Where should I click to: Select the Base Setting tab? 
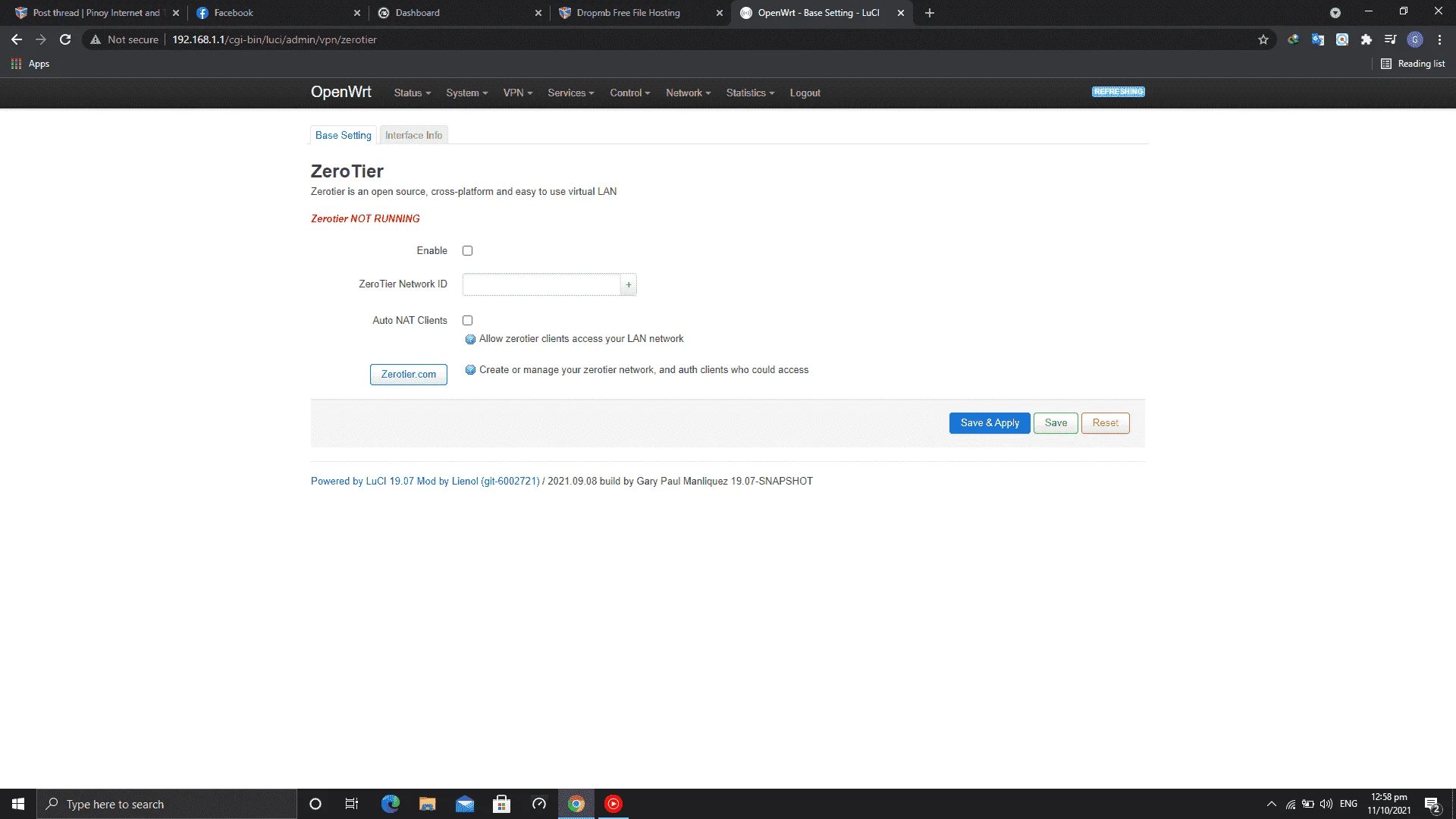tap(344, 135)
